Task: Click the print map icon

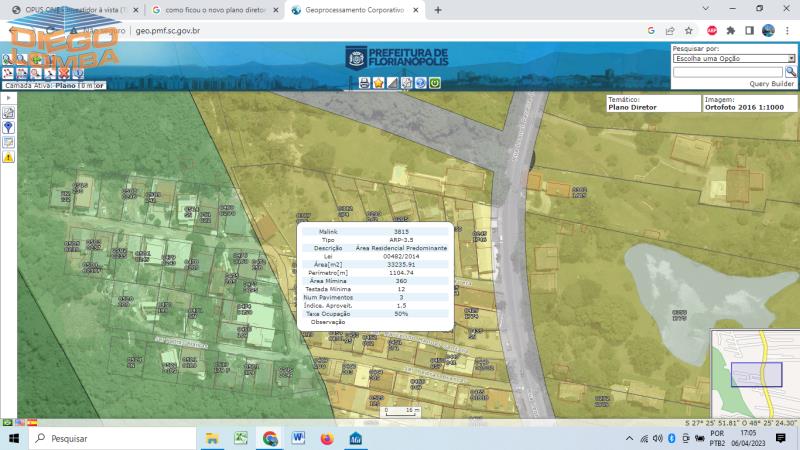Action: coord(365,83)
